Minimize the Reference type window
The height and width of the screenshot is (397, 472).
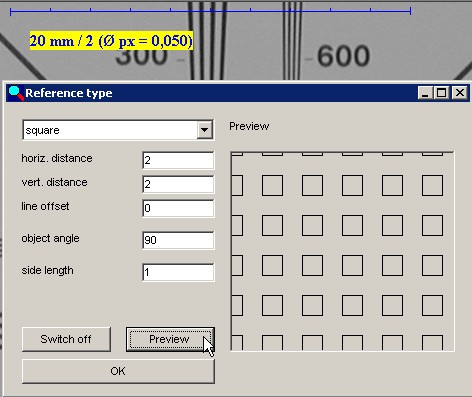[x=425, y=93]
